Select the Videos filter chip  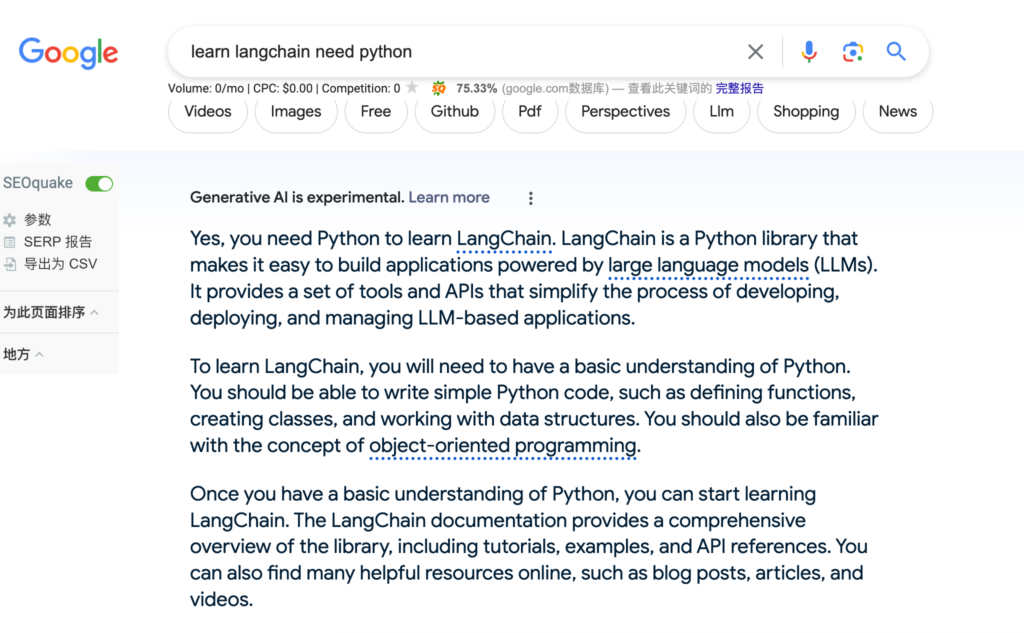[208, 112]
